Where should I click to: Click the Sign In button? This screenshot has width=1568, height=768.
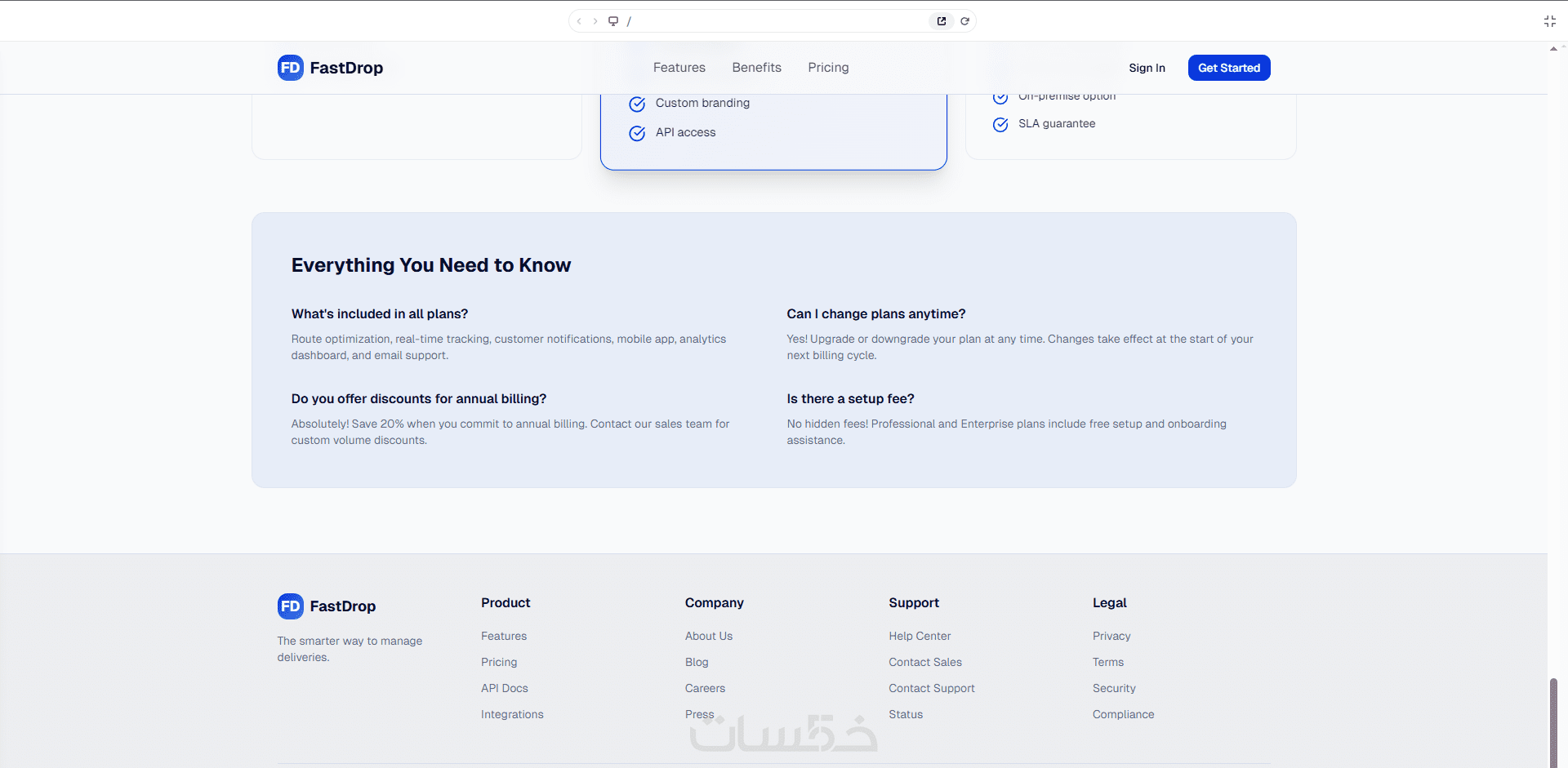point(1147,68)
